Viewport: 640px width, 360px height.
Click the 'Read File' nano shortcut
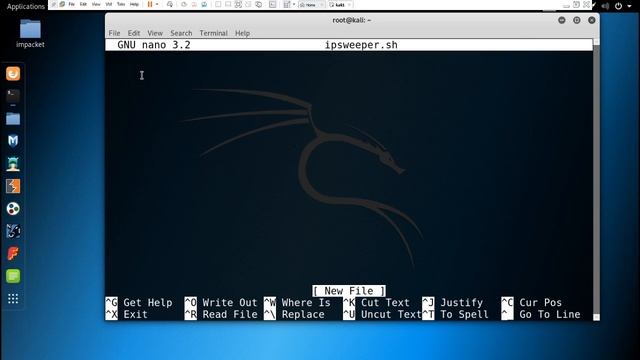point(221,314)
